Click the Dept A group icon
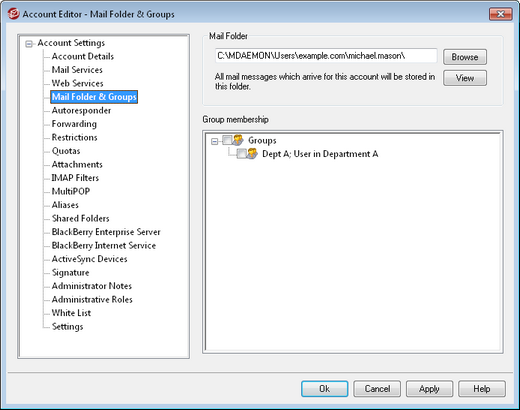520x410 pixels. [x=252, y=154]
